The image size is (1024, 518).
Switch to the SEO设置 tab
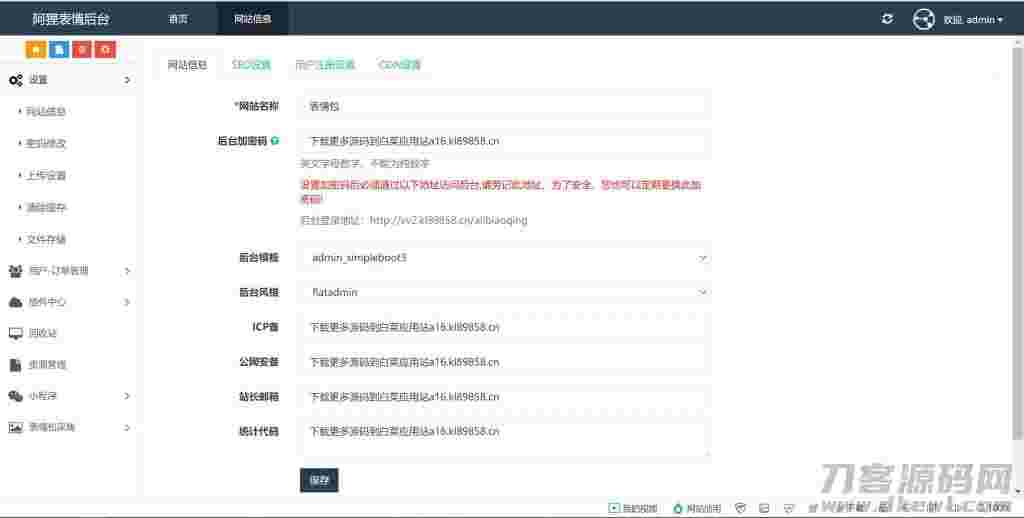(251, 65)
